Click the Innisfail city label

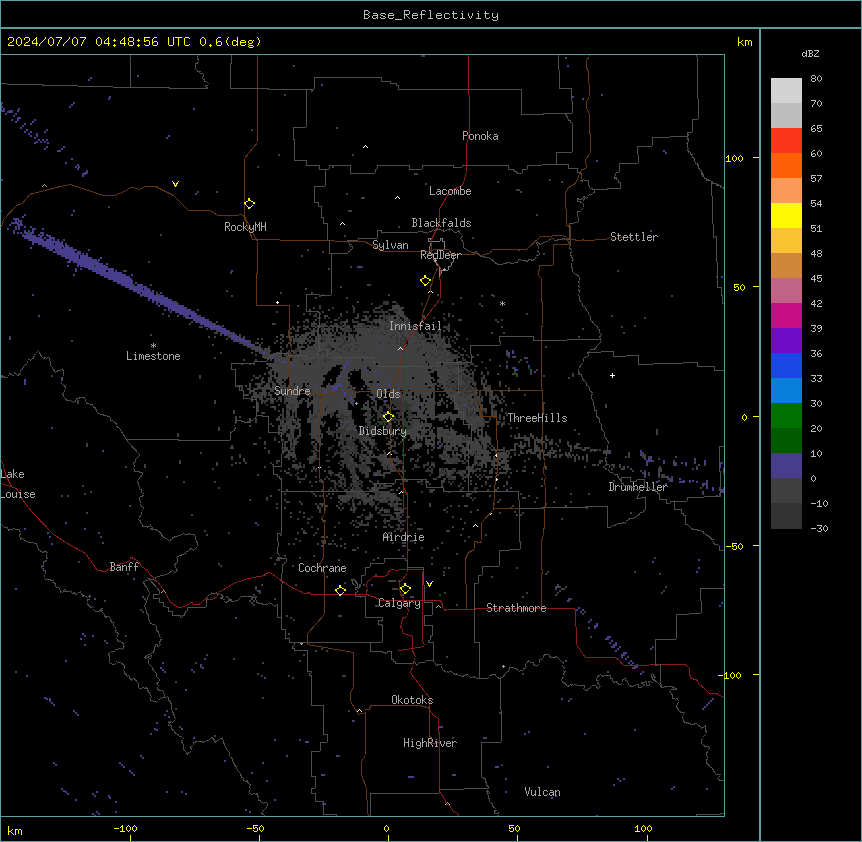pyautogui.click(x=415, y=326)
